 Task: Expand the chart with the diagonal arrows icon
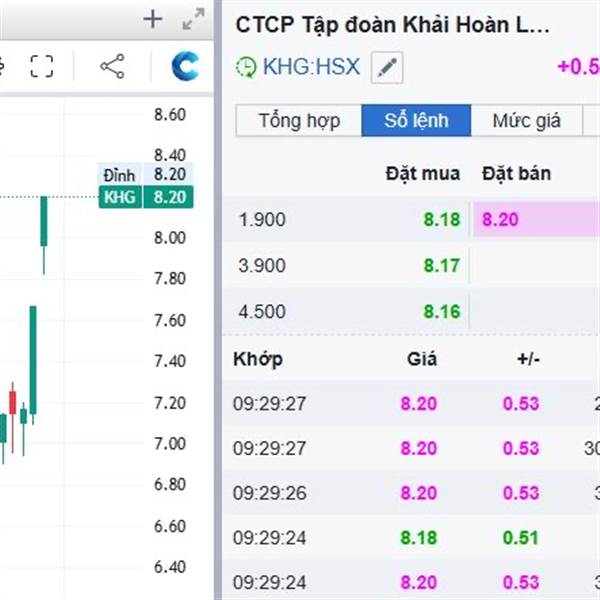click(x=193, y=19)
